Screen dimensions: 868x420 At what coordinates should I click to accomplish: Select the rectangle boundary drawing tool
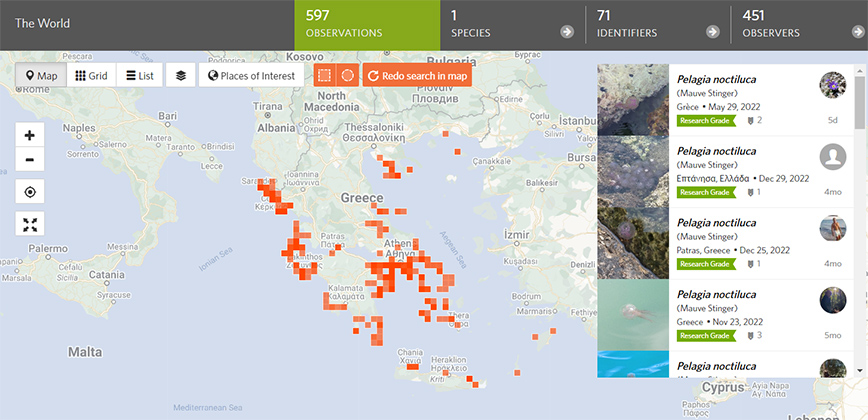click(323, 76)
